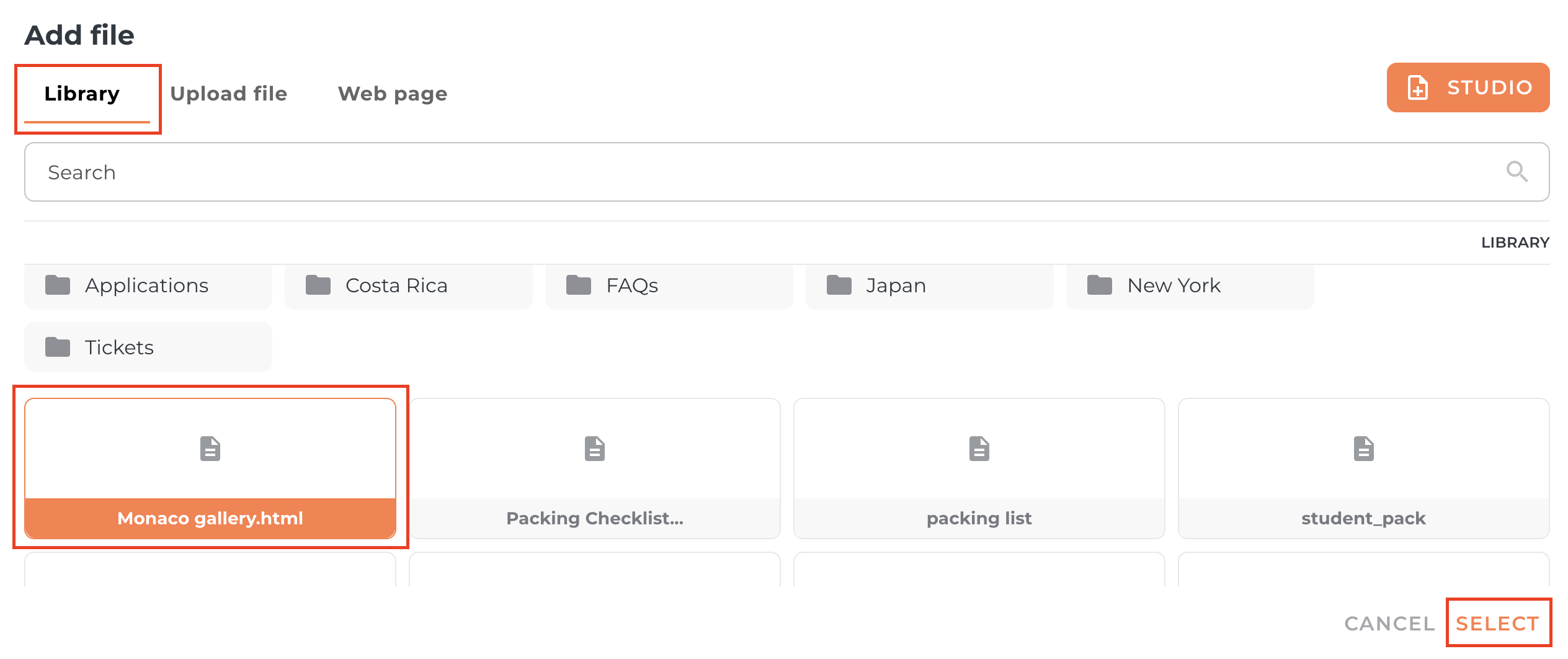Open the FAQs folder
1568x659 pixels.
[669, 285]
